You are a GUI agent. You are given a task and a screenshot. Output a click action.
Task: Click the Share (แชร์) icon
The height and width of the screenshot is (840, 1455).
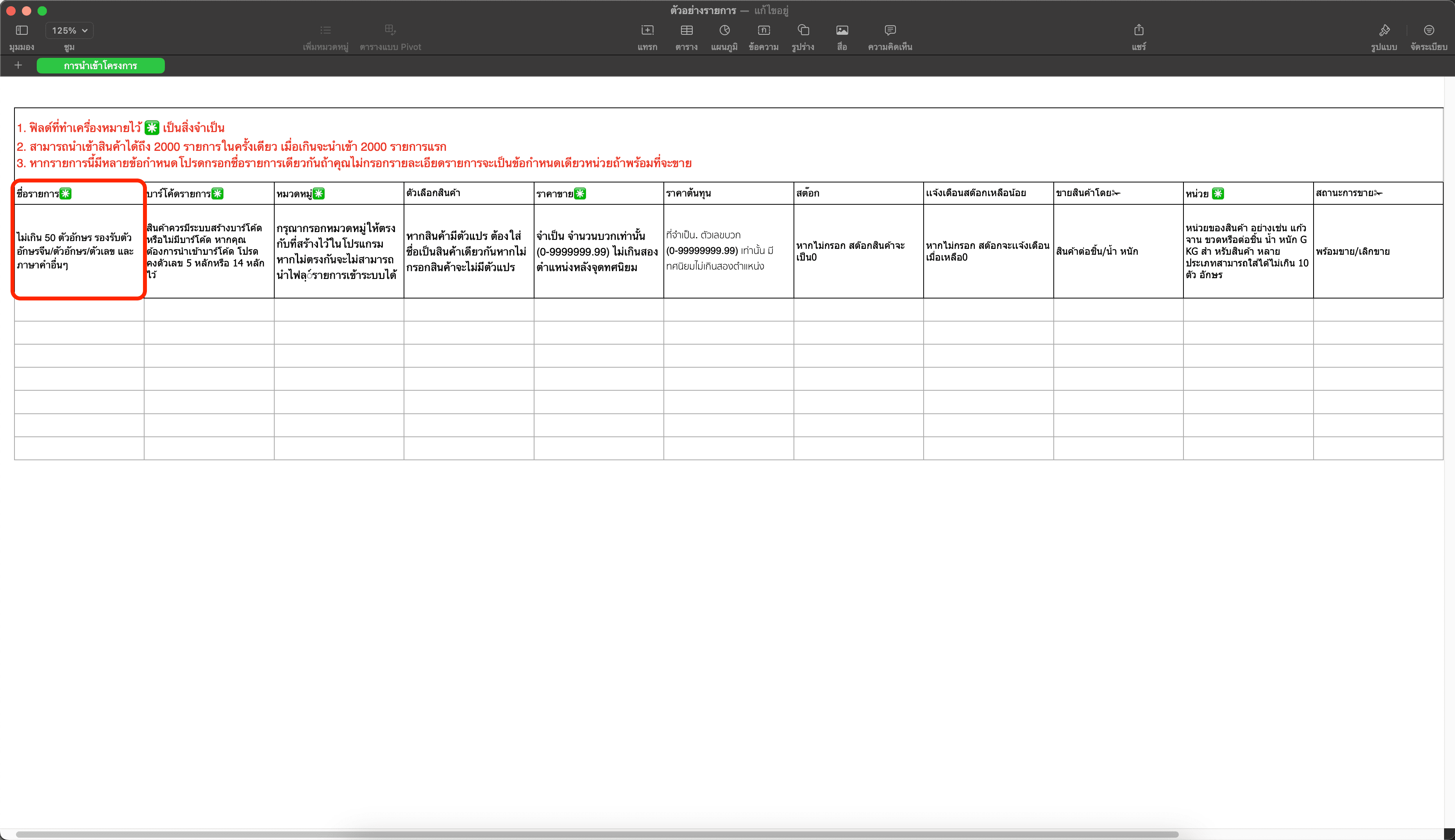1138,30
